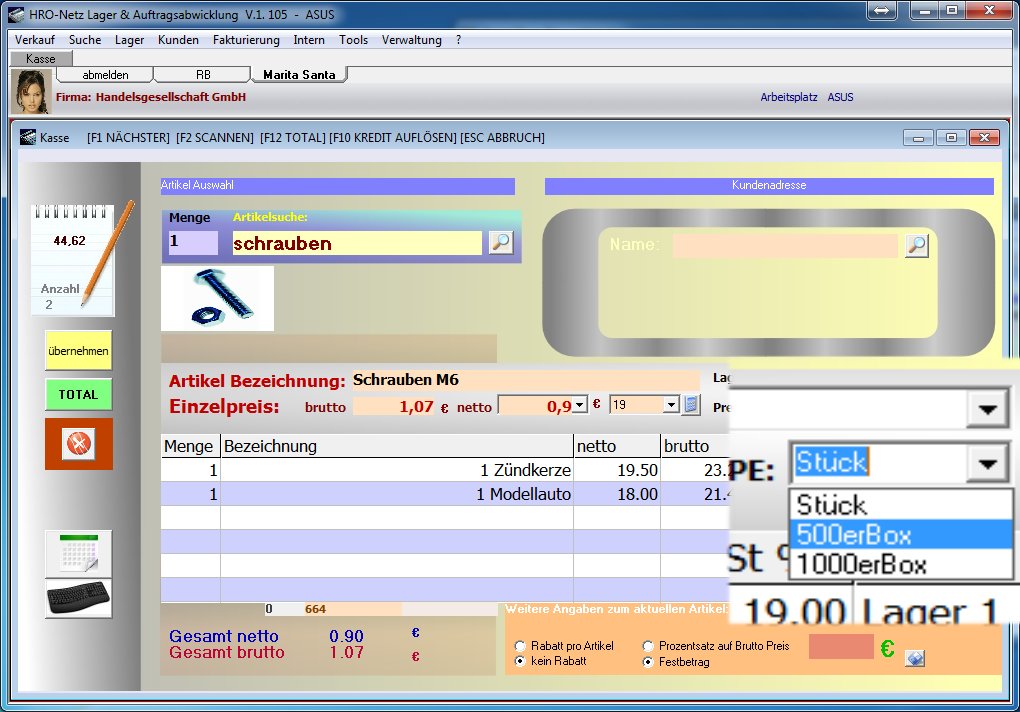Click the brutto price field 1,07
The image size is (1020, 712).
(x=394, y=407)
